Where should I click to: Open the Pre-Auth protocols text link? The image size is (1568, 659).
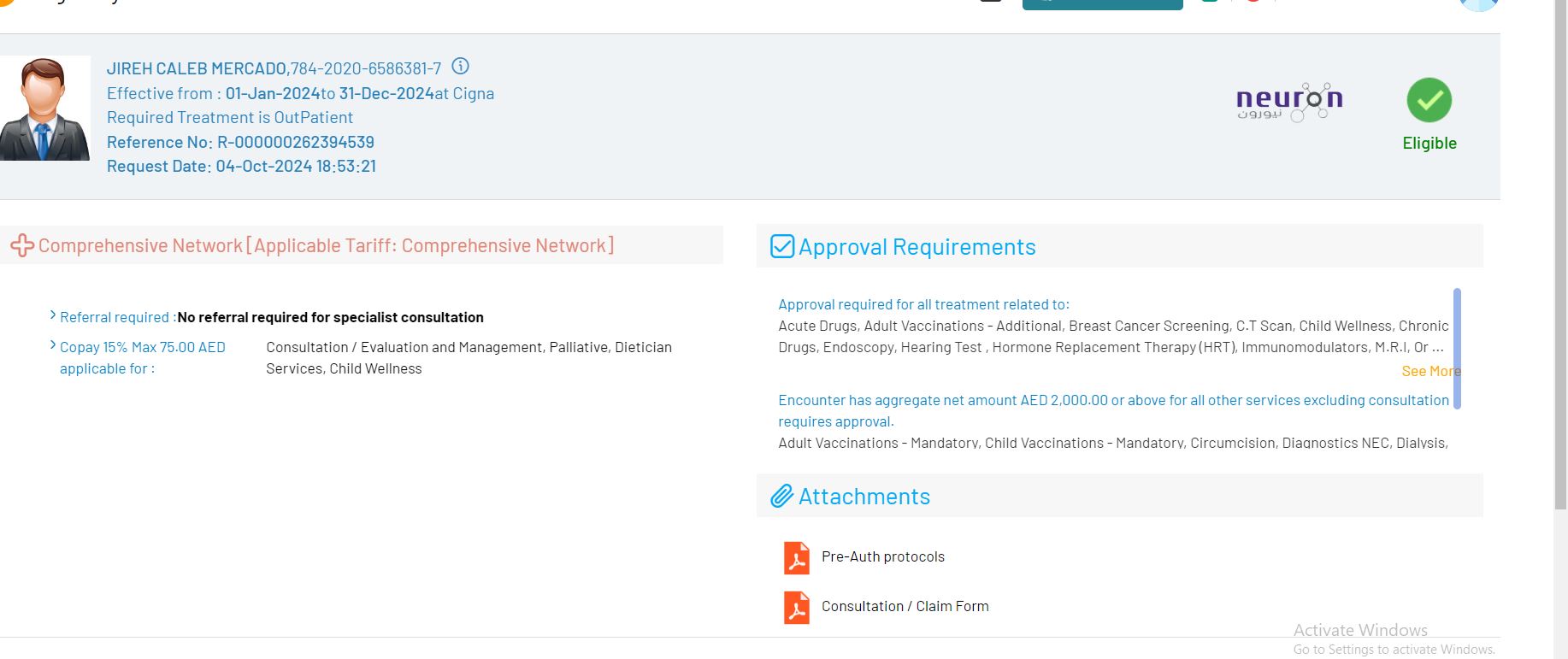(x=883, y=556)
